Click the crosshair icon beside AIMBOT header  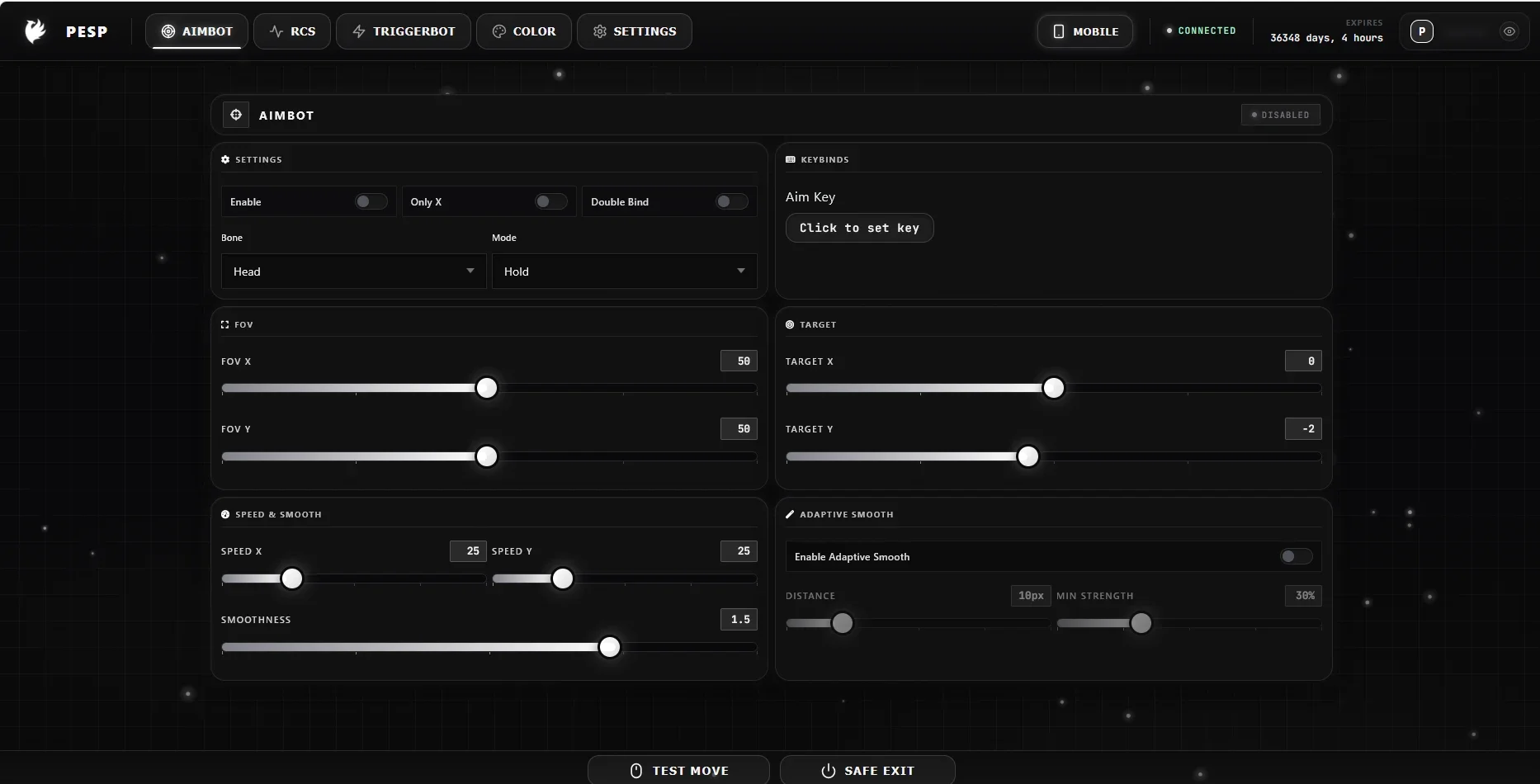(236, 115)
